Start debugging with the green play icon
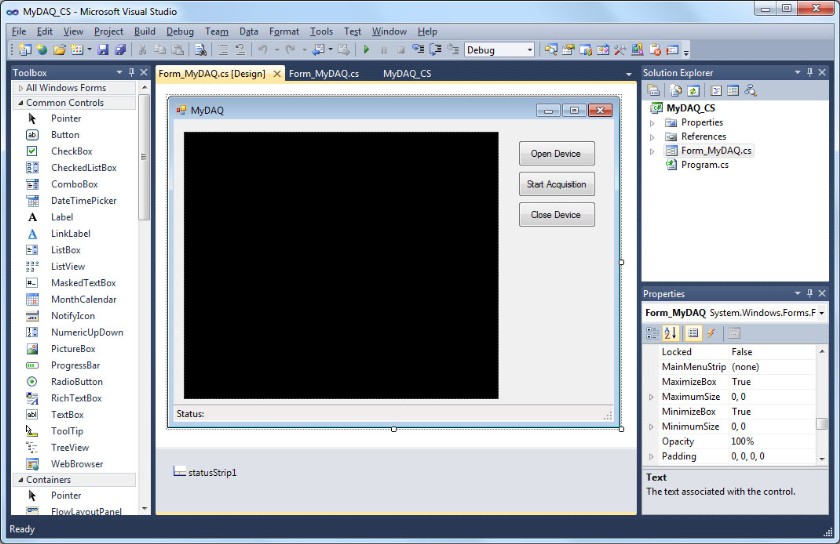This screenshot has height=544, width=840. click(x=366, y=50)
